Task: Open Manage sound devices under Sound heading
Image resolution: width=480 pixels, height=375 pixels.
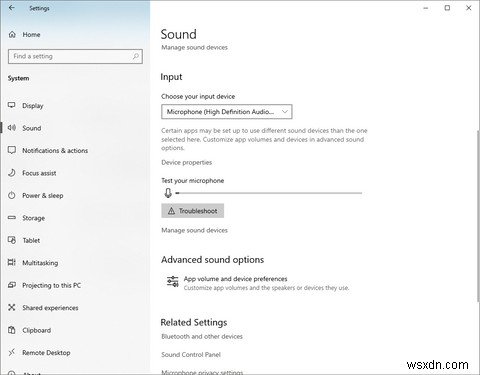Action: click(194, 47)
